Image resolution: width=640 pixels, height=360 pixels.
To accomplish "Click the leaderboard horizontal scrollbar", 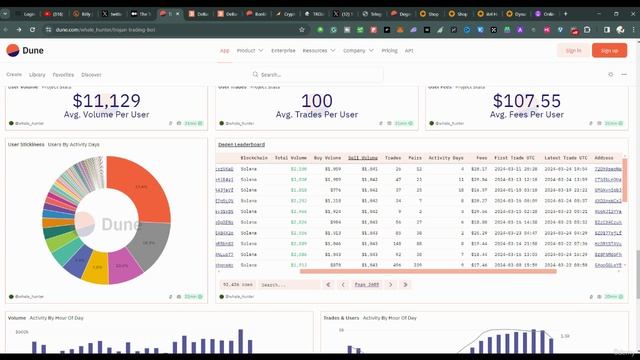I will pyautogui.click(x=428, y=271).
